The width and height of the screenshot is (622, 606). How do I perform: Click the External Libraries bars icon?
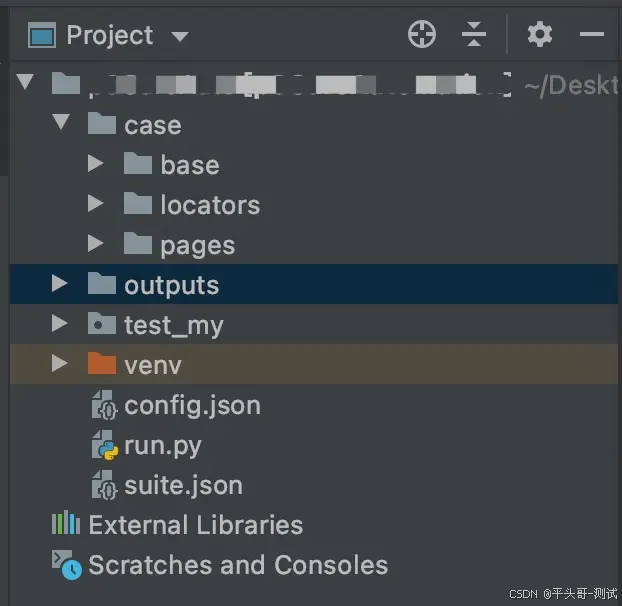(x=66, y=522)
